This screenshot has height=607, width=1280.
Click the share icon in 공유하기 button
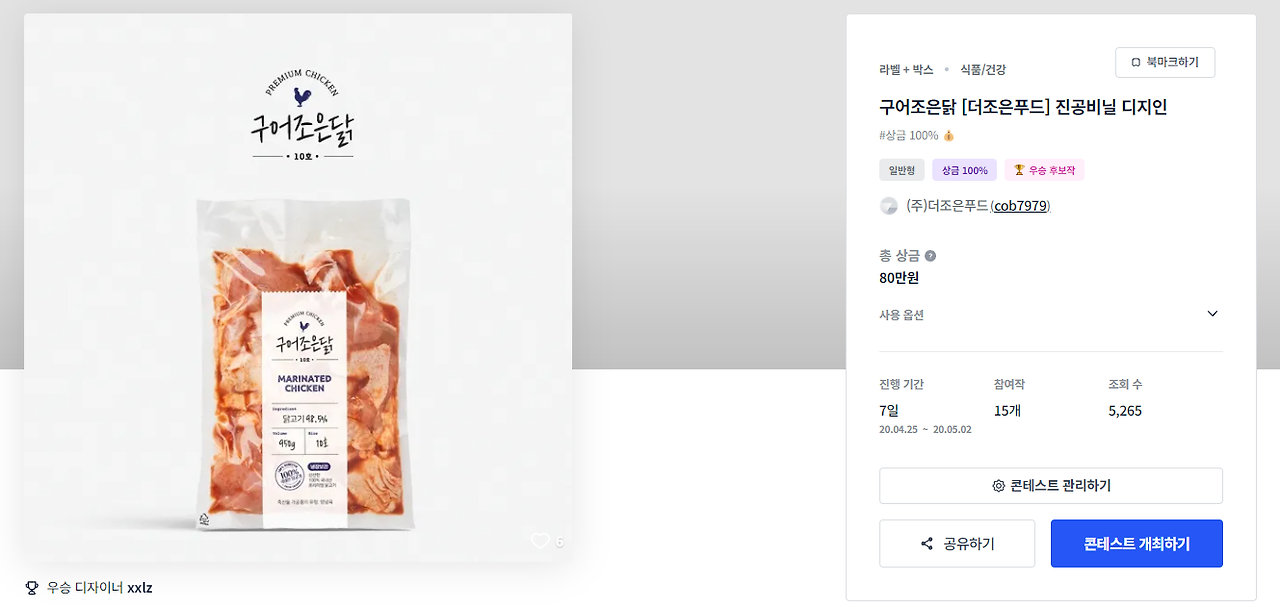[927, 544]
